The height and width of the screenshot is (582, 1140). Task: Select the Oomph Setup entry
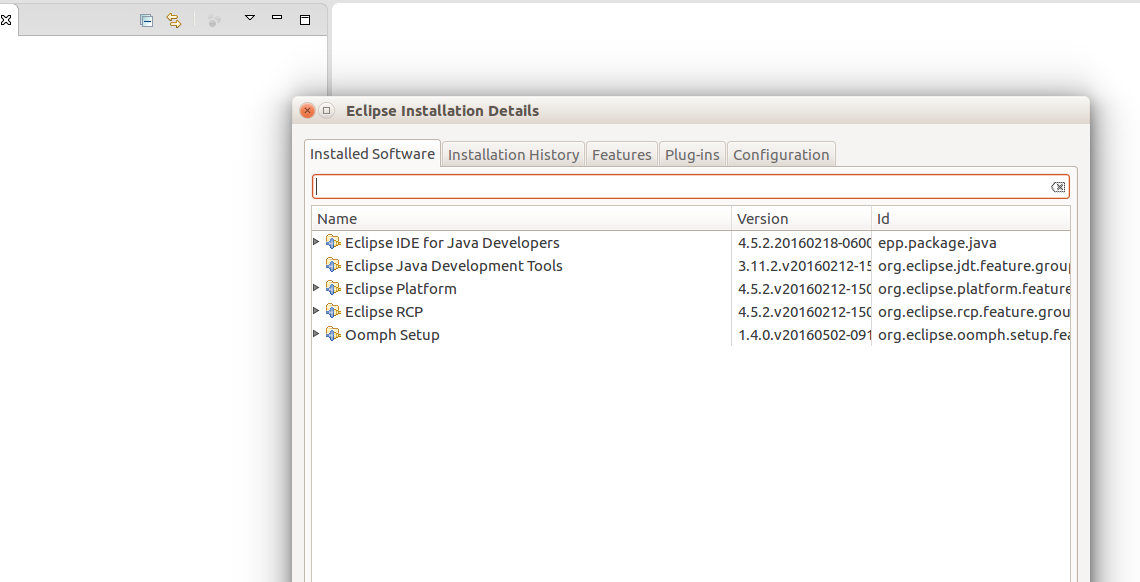pos(392,336)
